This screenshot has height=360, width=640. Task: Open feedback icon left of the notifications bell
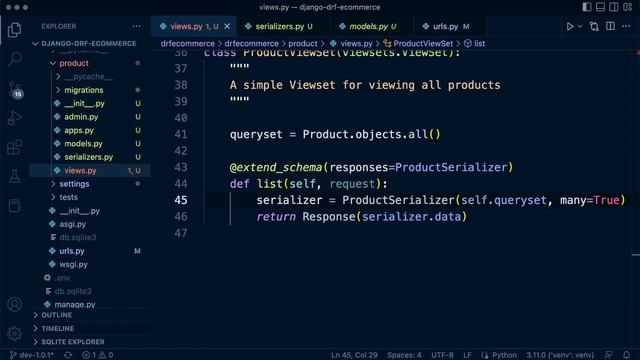608,355
